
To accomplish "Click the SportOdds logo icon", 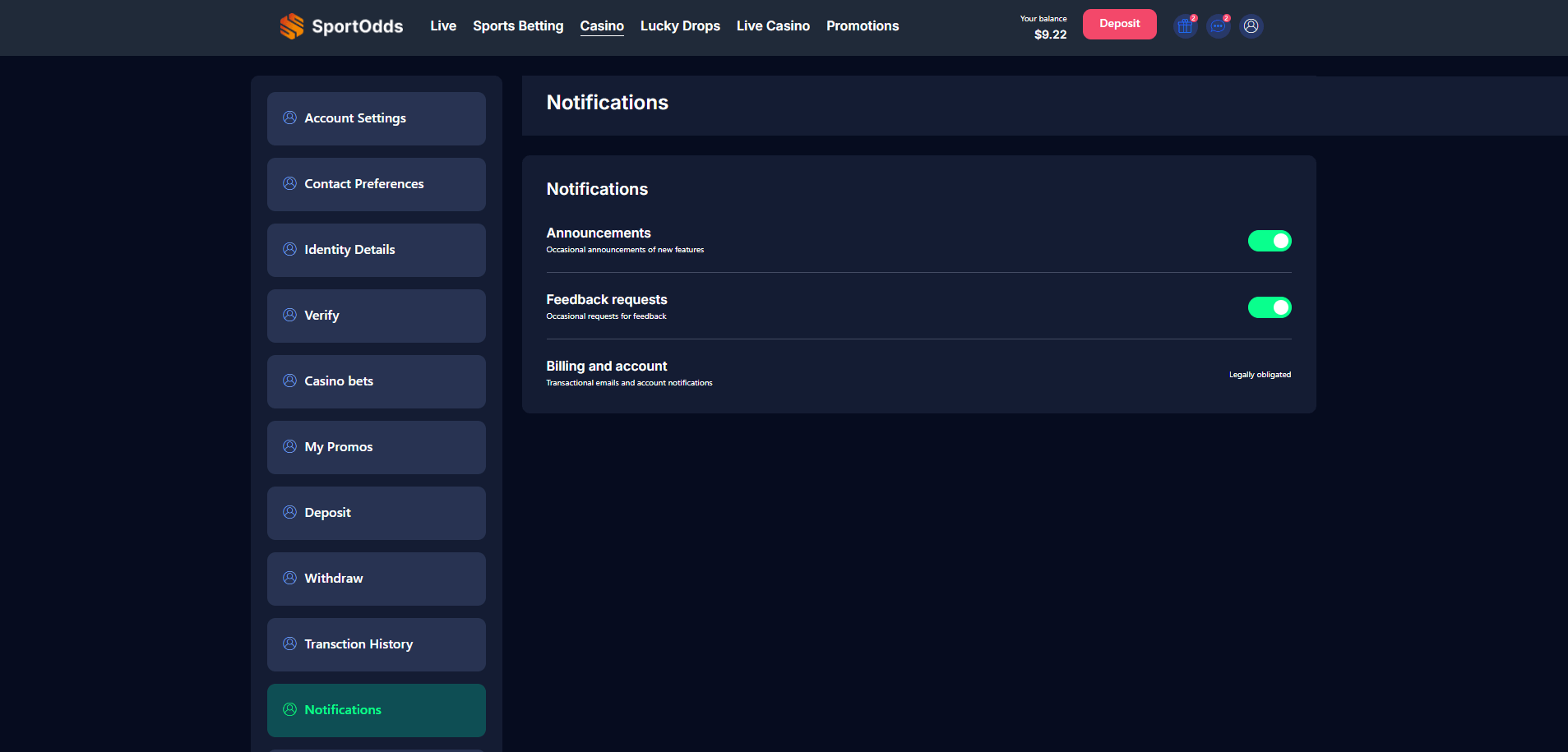I will pyautogui.click(x=292, y=26).
